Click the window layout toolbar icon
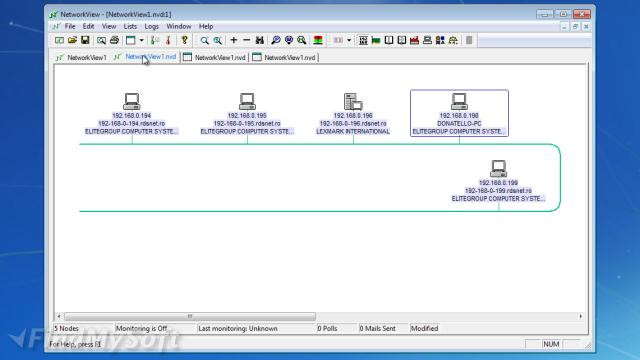This screenshot has height=360, width=640. point(131,40)
